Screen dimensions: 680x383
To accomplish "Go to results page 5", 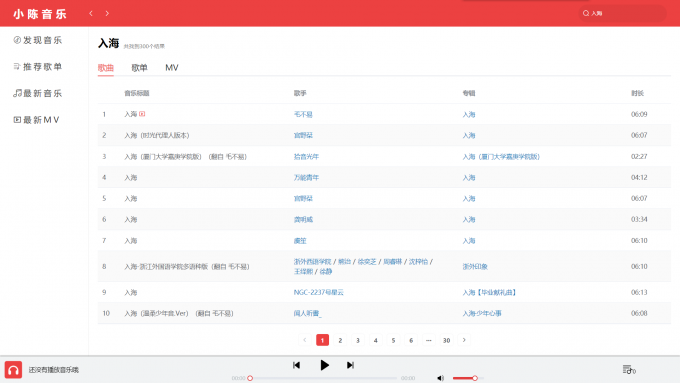I will tap(393, 340).
